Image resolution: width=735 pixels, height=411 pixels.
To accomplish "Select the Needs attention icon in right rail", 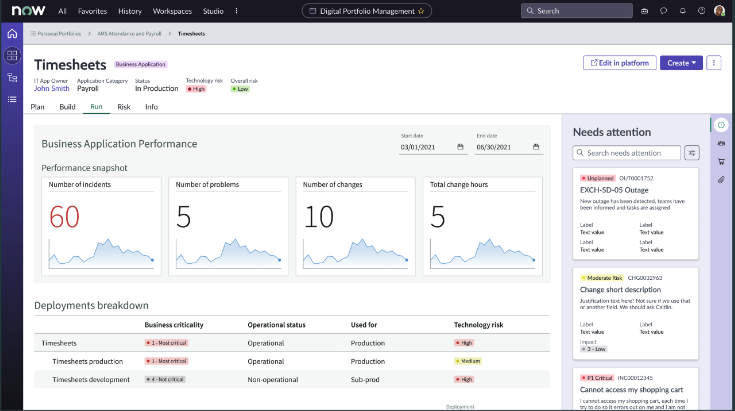I will pos(721,124).
